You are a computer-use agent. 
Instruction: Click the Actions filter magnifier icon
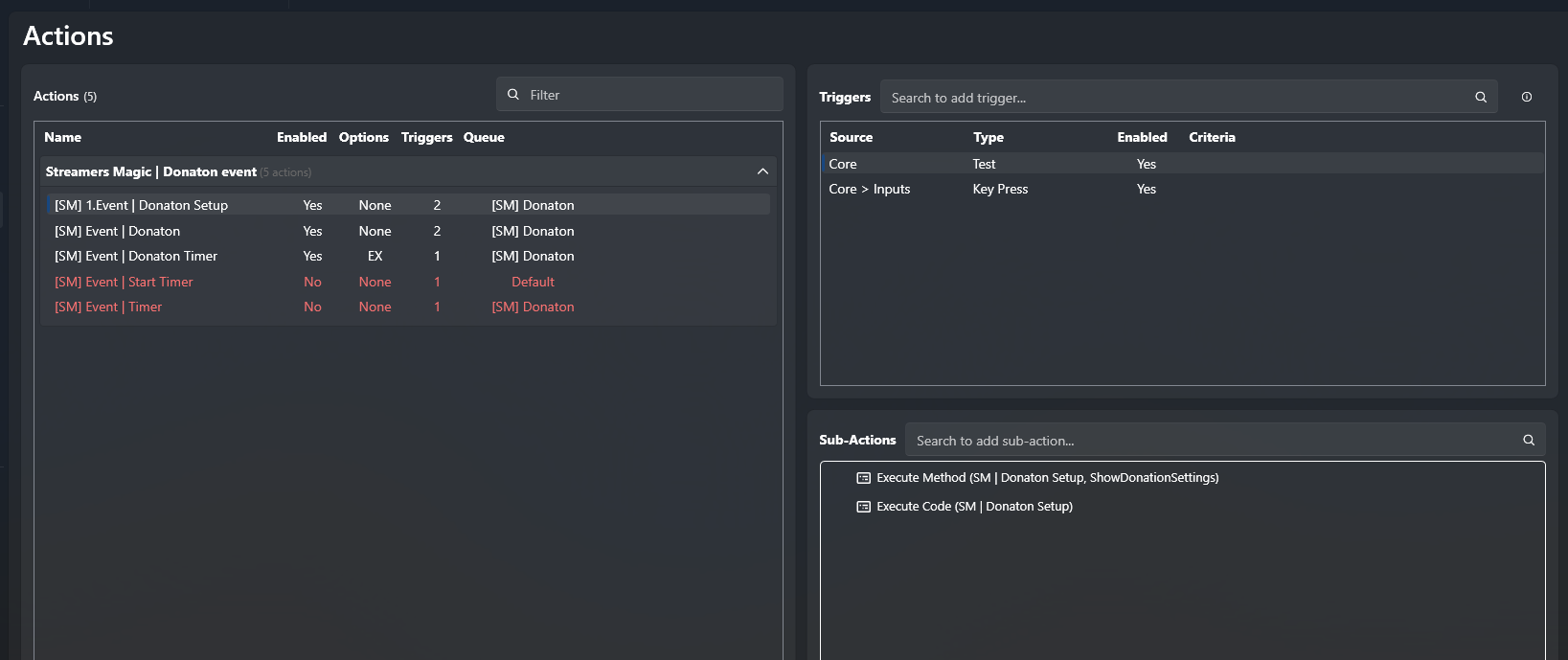click(513, 95)
